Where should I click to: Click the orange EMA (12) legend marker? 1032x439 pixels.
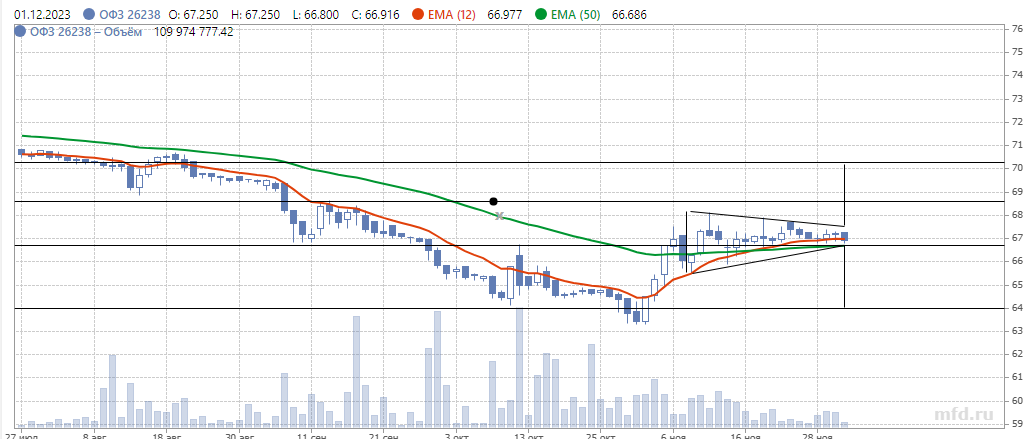pyautogui.click(x=420, y=14)
